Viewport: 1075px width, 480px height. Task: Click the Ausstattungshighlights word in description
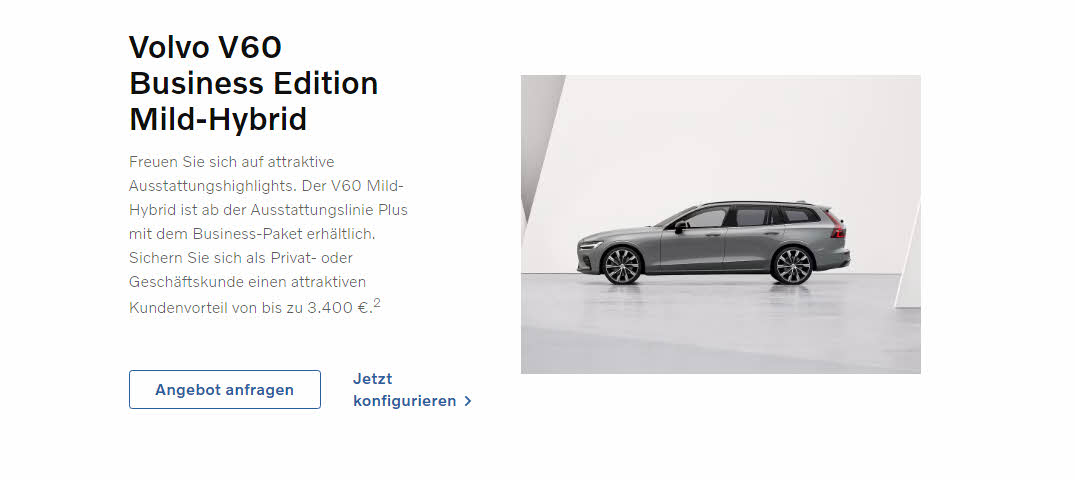[x=213, y=186]
